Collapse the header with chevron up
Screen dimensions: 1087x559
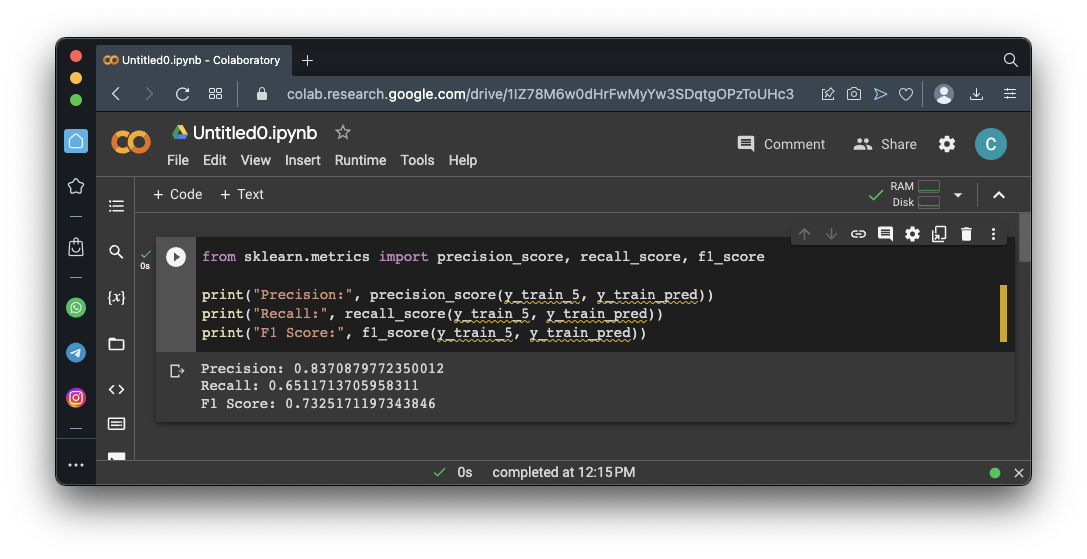click(x=998, y=195)
